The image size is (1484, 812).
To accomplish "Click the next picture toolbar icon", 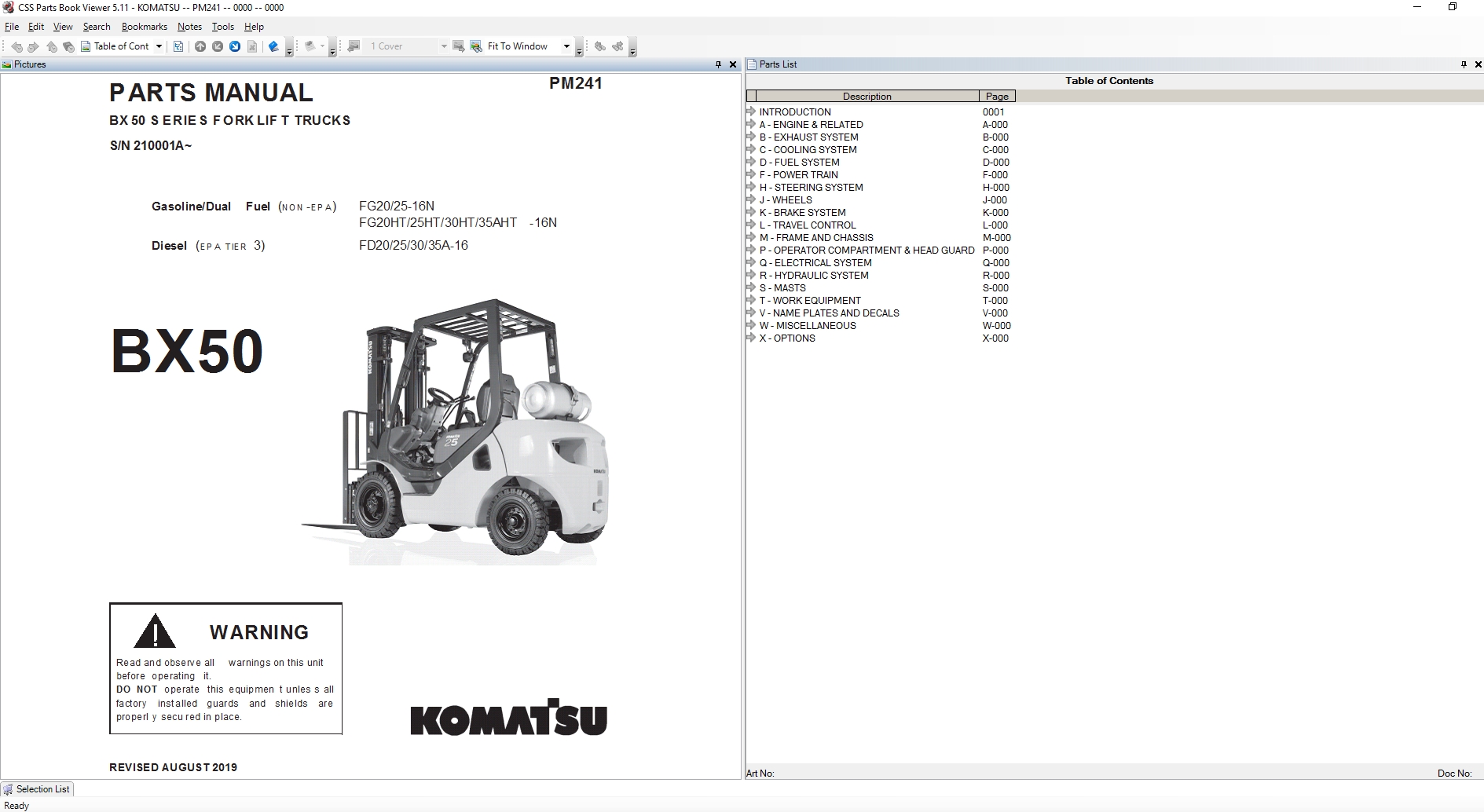I will 459,46.
